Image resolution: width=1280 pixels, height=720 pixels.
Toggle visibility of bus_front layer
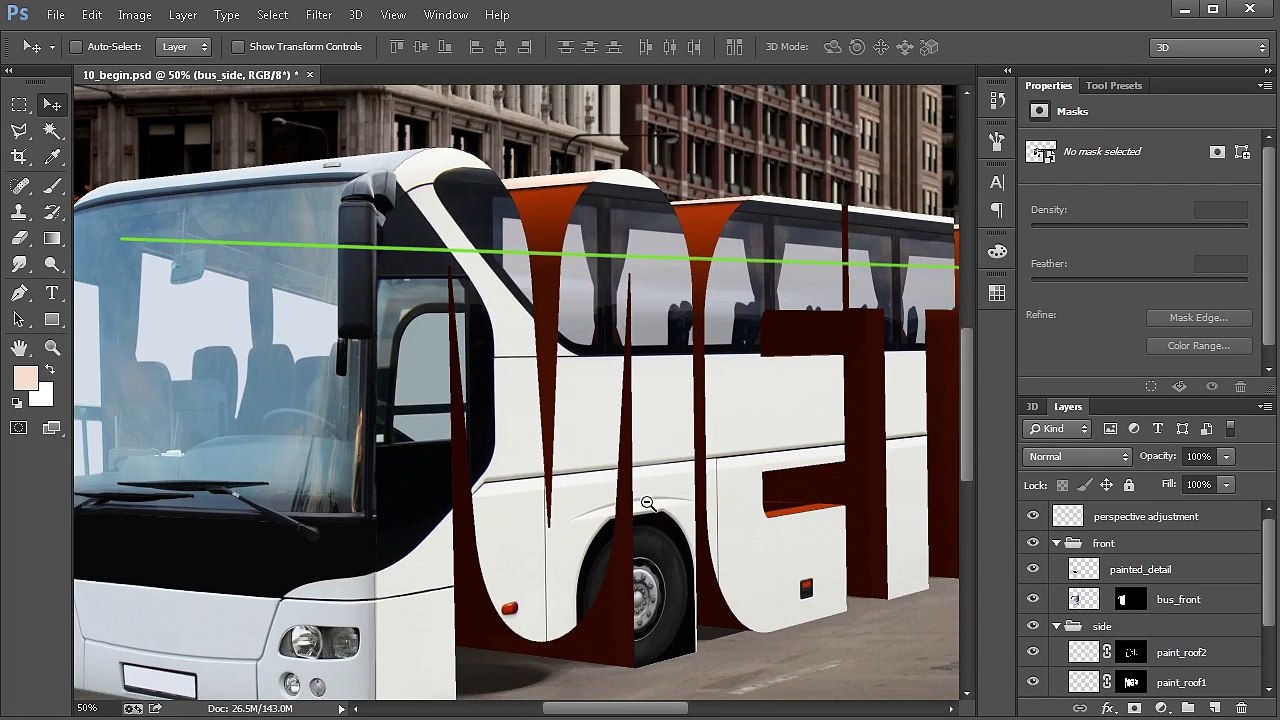tap(1033, 599)
